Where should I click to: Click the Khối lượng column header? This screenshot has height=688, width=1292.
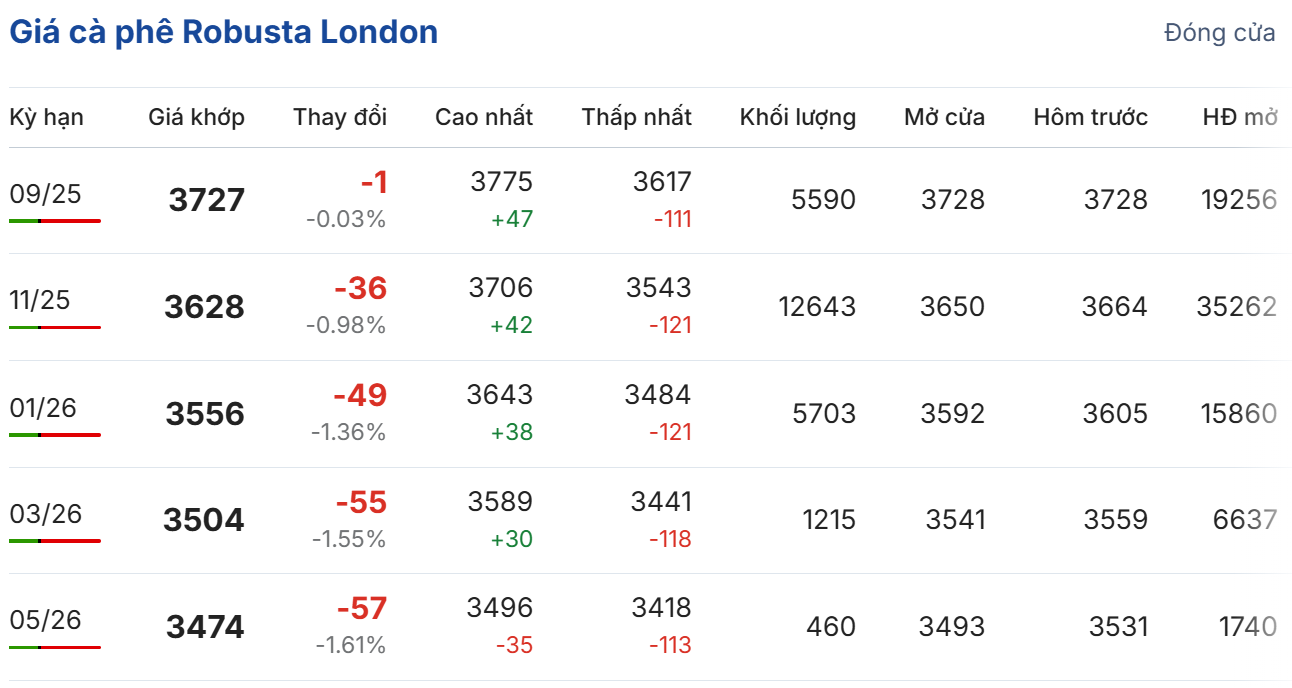point(797,117)
